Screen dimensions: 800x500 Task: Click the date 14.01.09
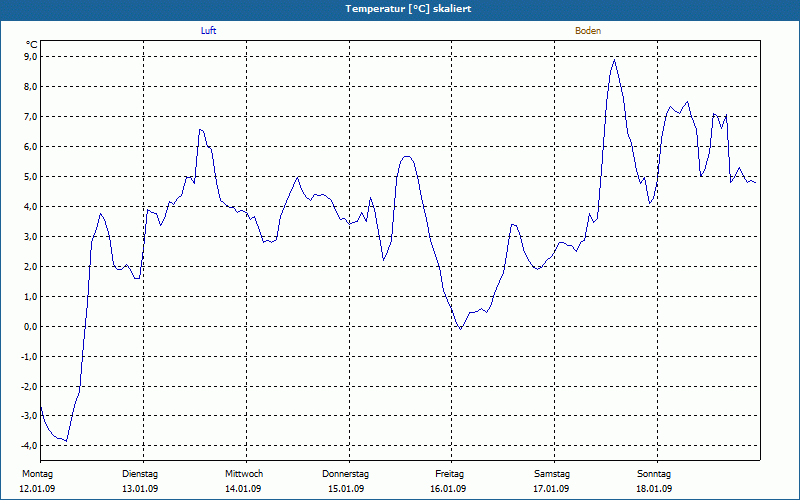[243, 489]
